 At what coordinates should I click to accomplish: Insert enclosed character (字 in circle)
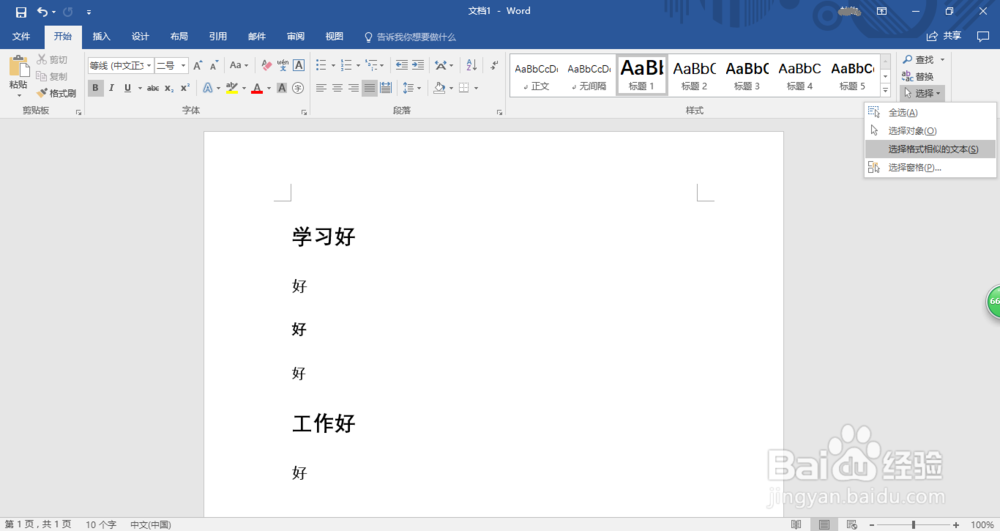(x=298, y=88)
